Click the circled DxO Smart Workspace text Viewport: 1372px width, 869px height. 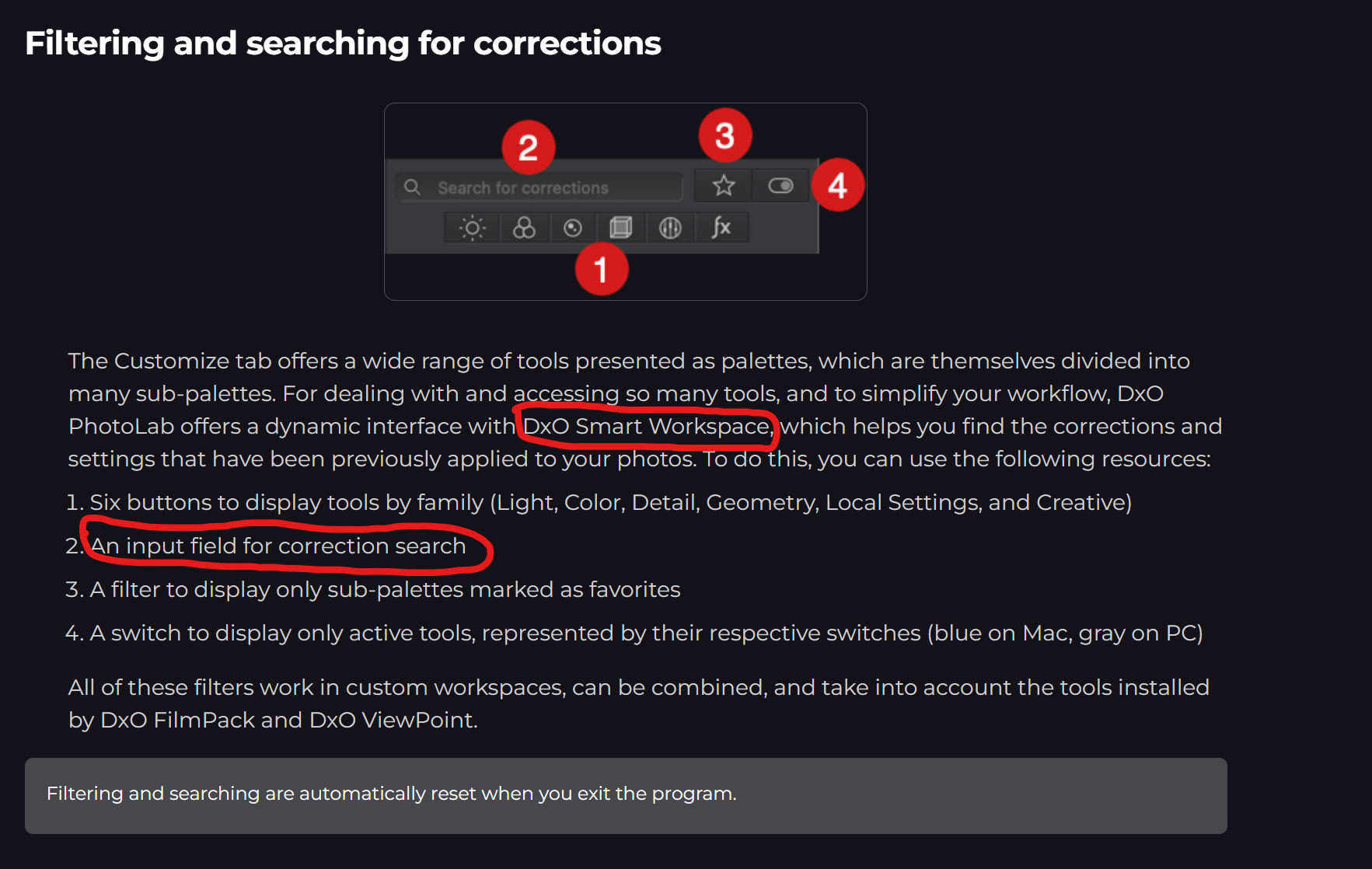[x=648, y=426]
